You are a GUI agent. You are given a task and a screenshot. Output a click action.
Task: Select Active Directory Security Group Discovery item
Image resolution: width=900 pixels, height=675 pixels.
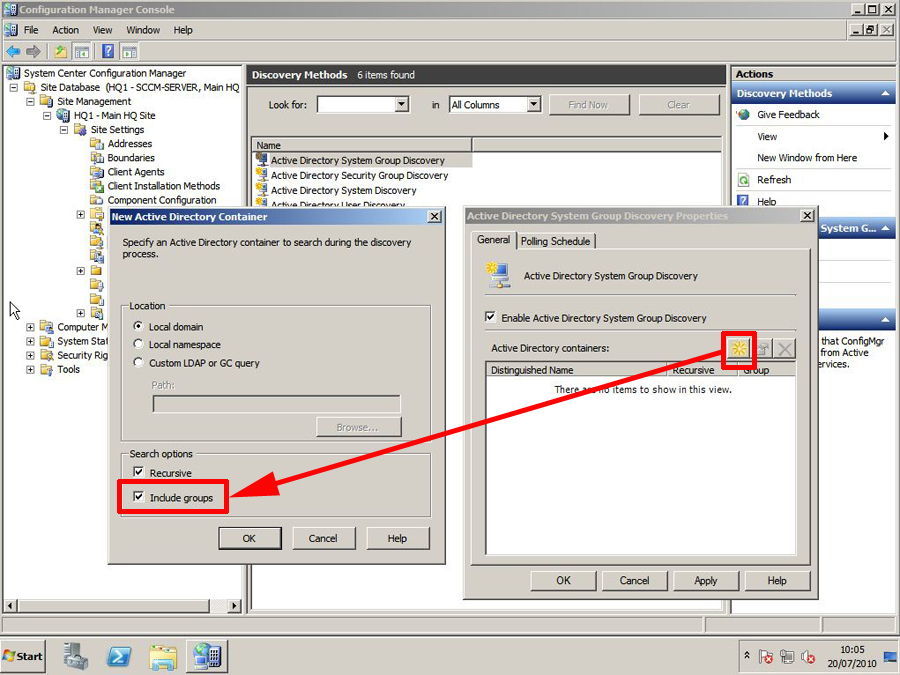pos(359,176)
